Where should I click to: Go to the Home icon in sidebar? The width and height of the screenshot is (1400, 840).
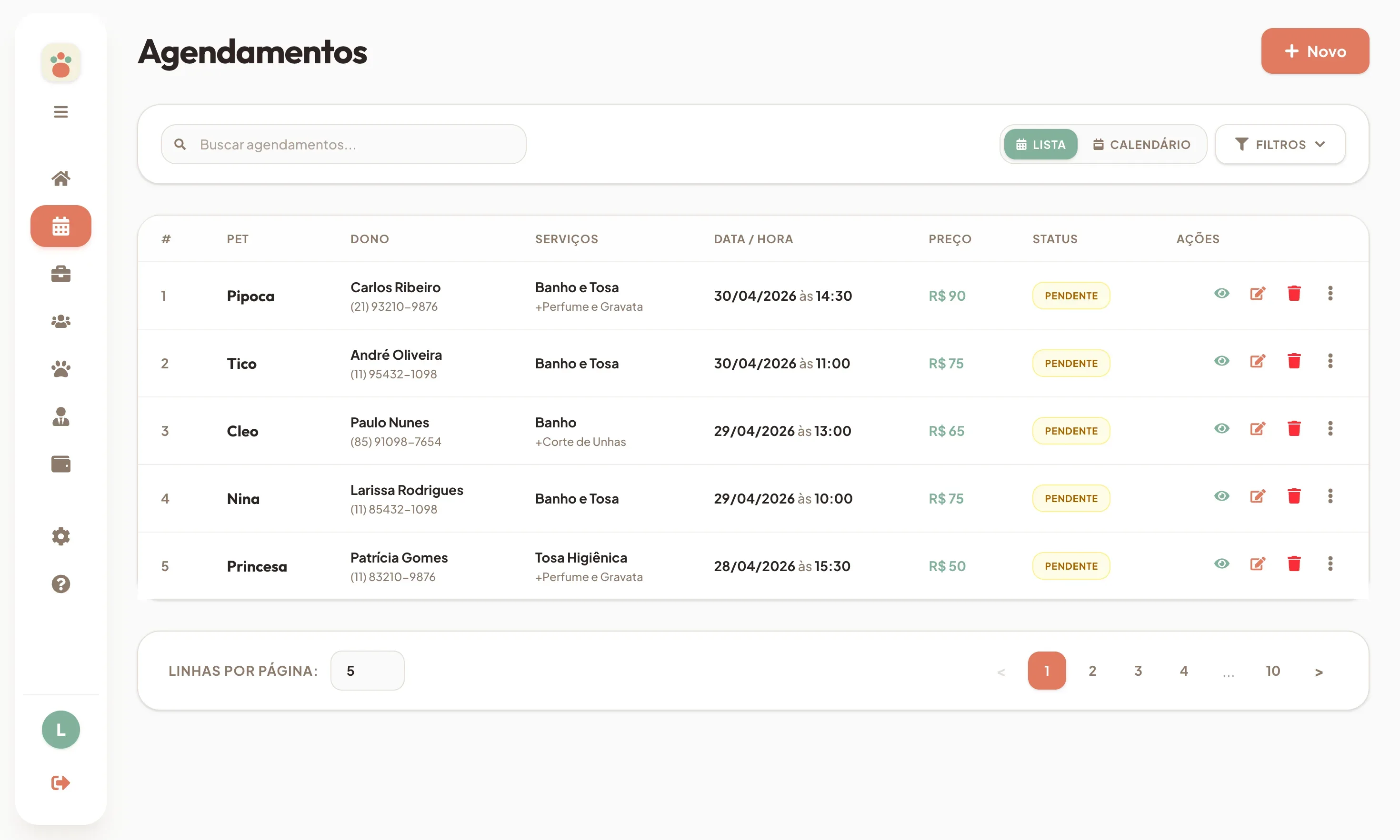(x=60, y=178)
